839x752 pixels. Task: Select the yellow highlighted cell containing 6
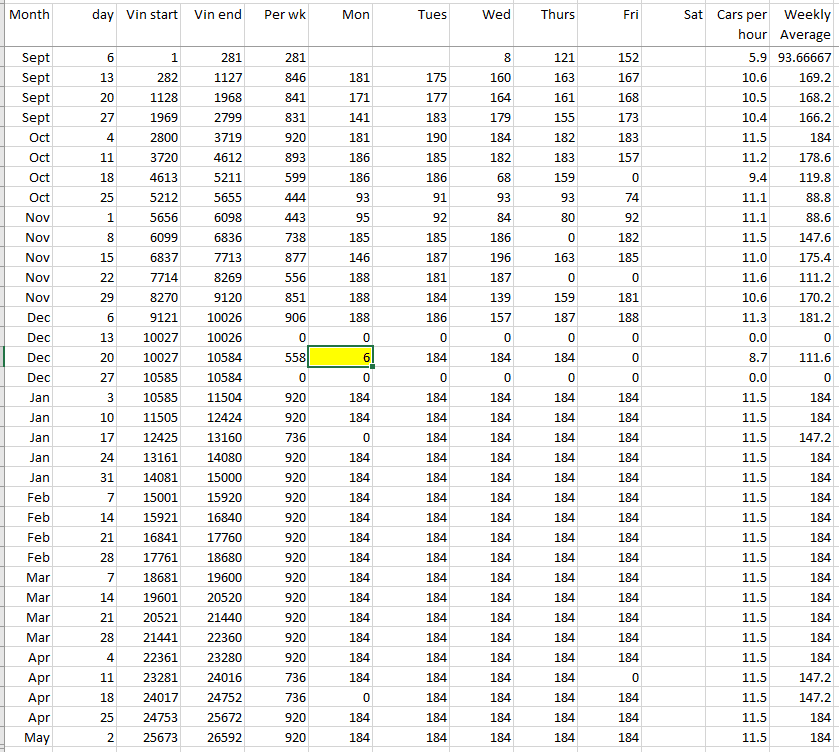[340, 357]
